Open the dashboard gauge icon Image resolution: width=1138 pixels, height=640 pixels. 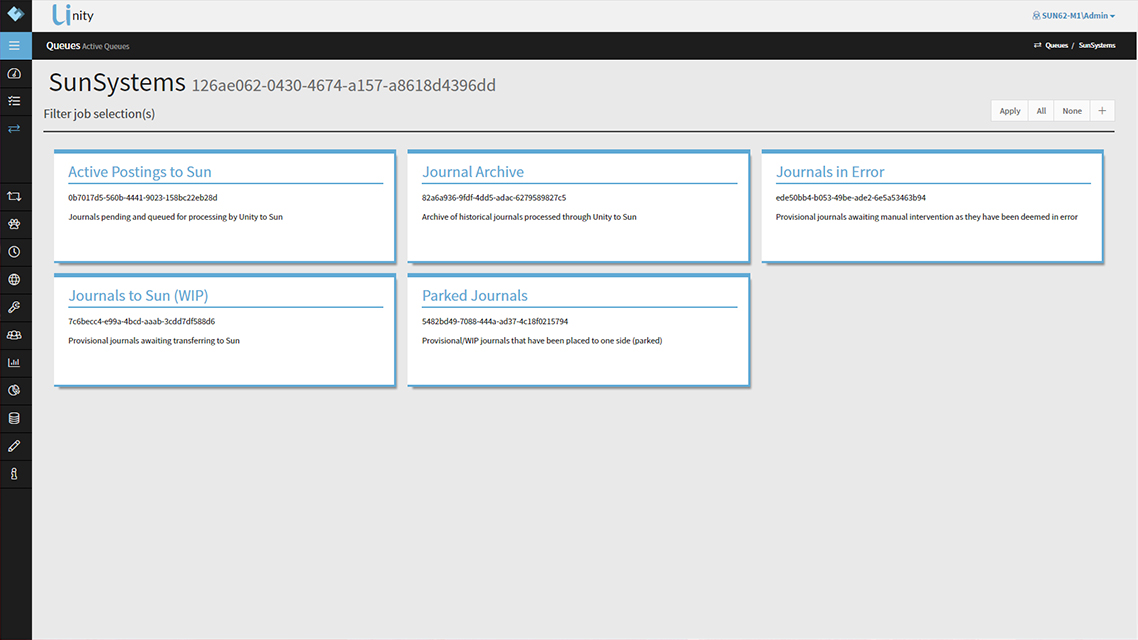(x=15, y=73)
